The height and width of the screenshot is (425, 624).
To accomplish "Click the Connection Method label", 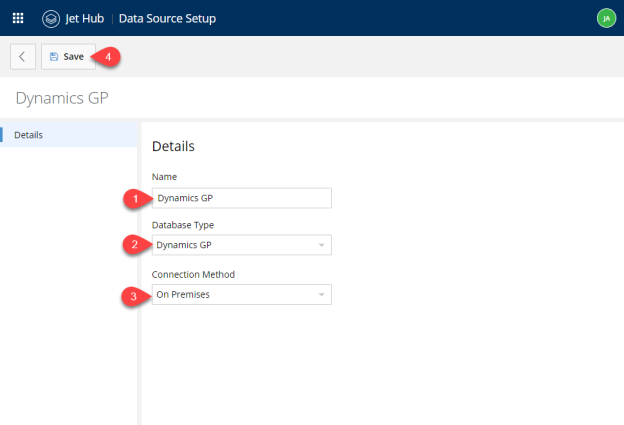I will [193, 275].
